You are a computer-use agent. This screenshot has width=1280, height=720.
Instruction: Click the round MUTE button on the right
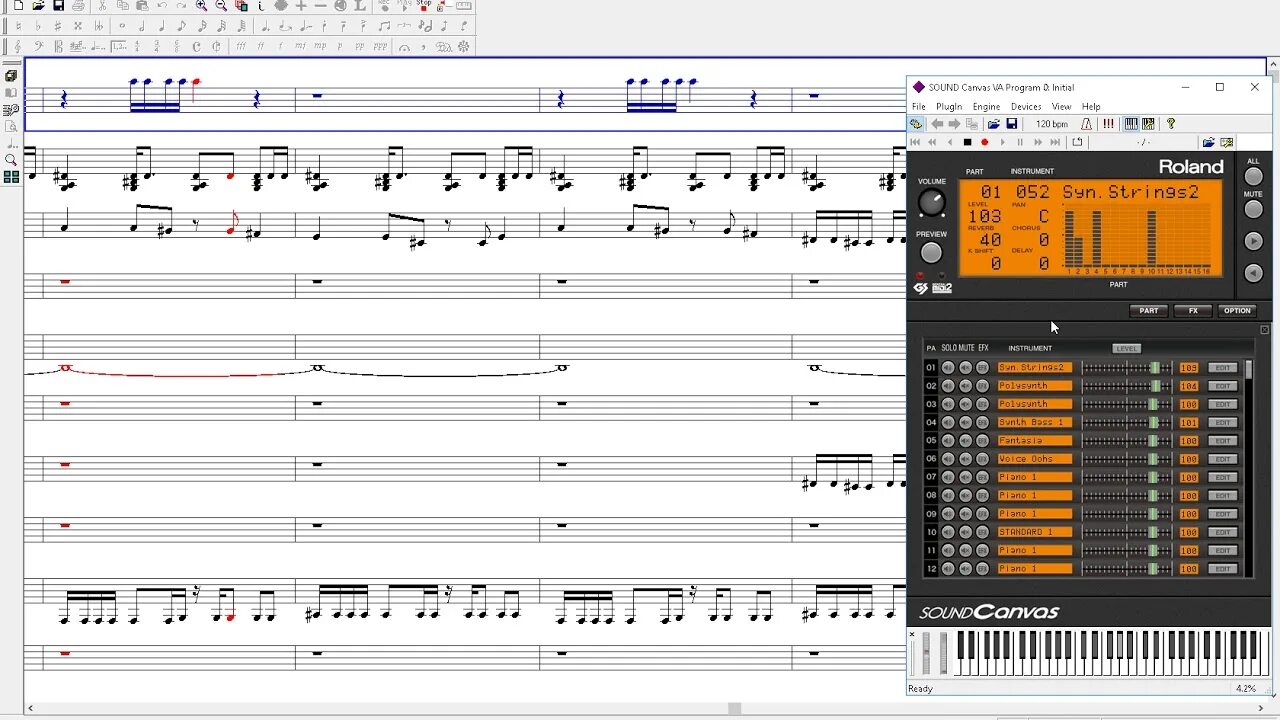[x=1253, y=209]
